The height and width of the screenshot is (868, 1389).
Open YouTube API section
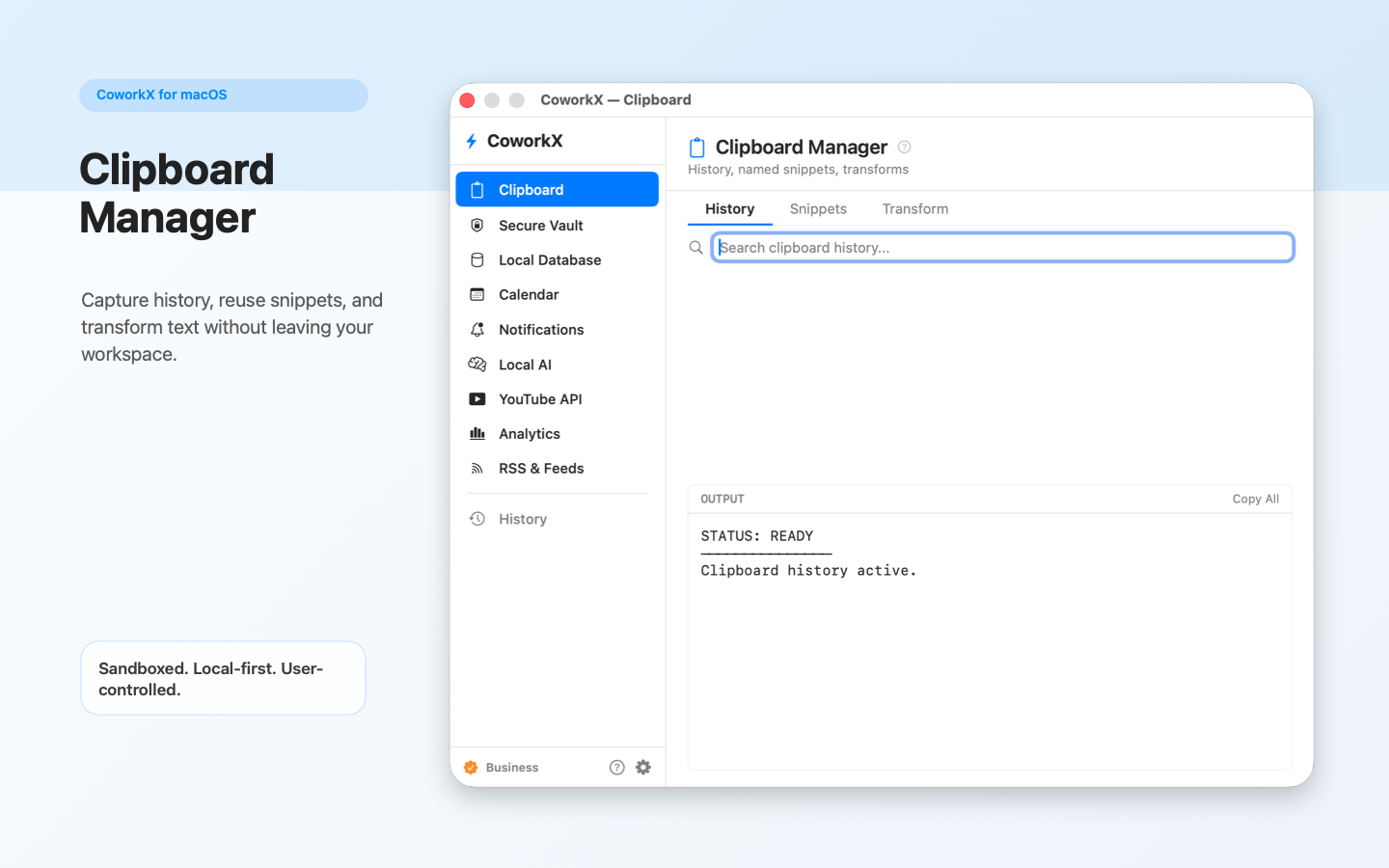pos(557,399)
